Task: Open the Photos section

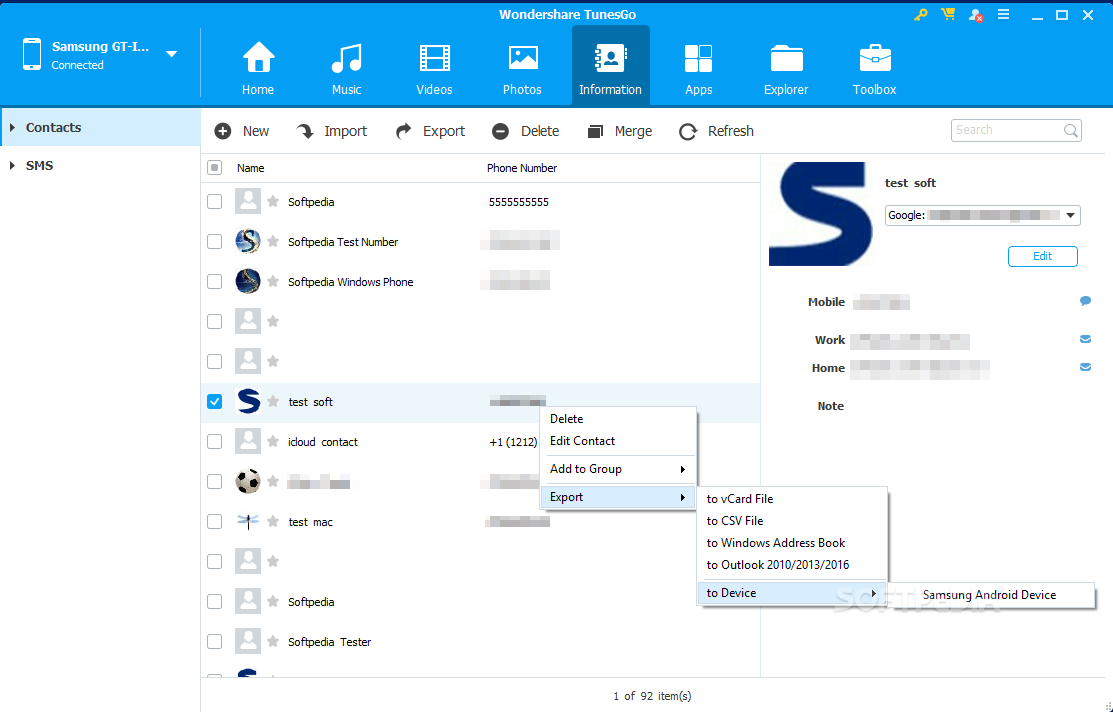Action: click(522, 69)
